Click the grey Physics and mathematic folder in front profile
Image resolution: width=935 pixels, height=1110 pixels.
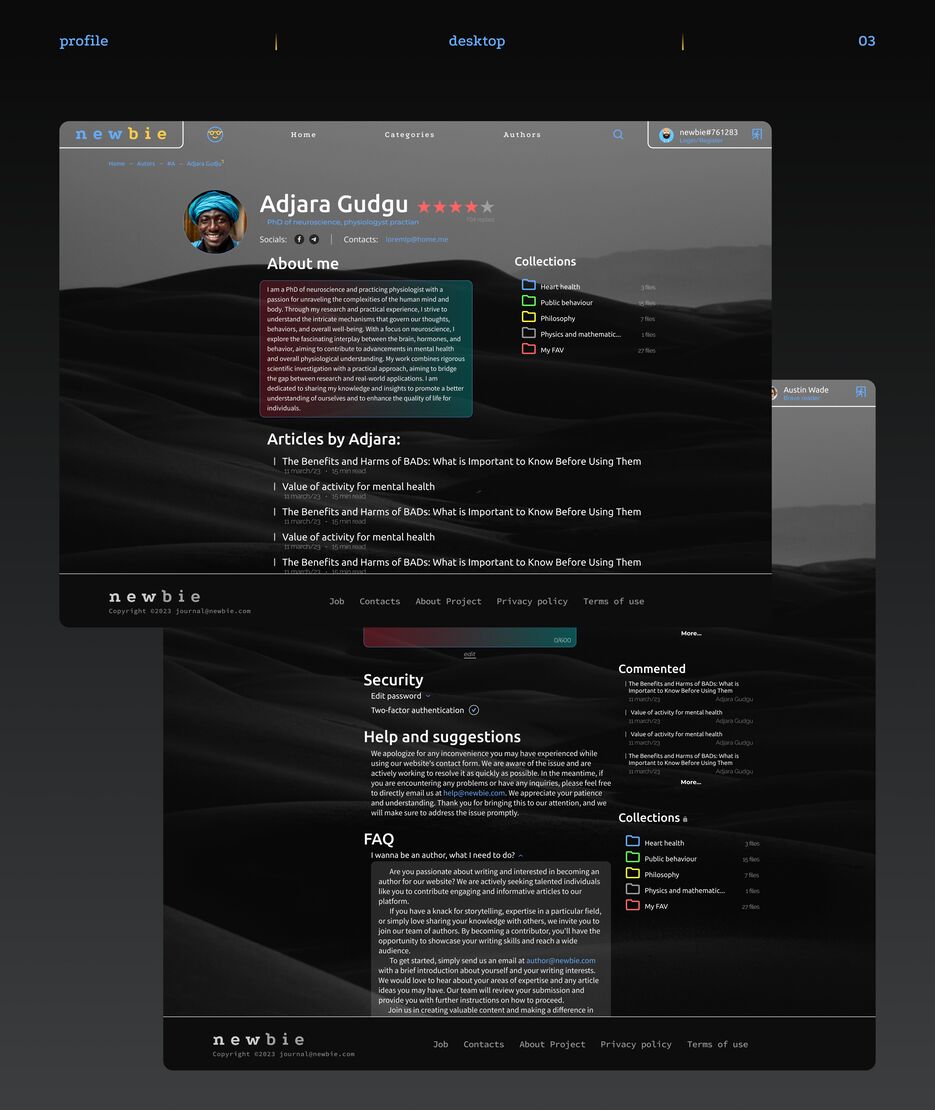tap(529, 333)
